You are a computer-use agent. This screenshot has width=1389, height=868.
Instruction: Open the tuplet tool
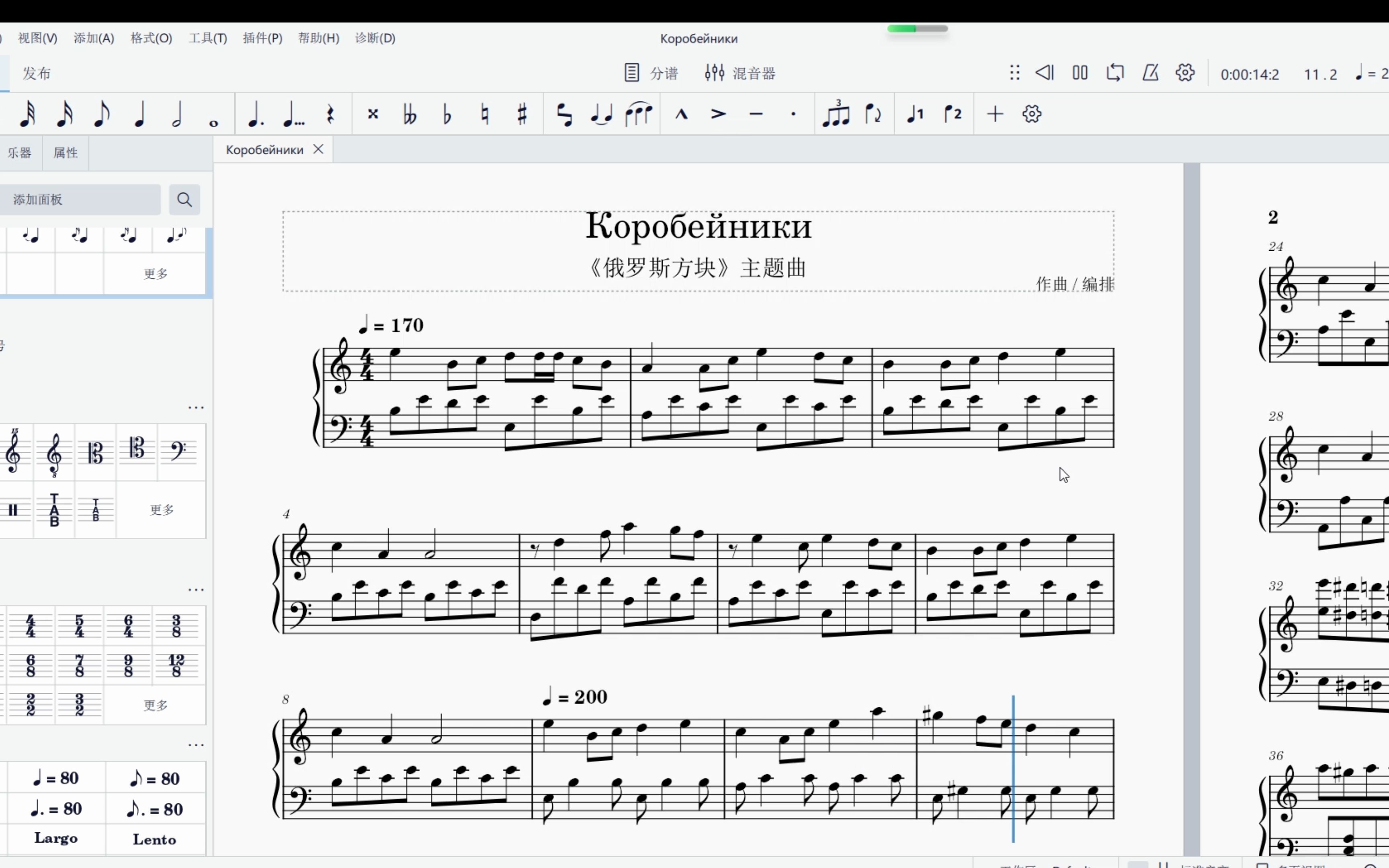coord(836,113)
